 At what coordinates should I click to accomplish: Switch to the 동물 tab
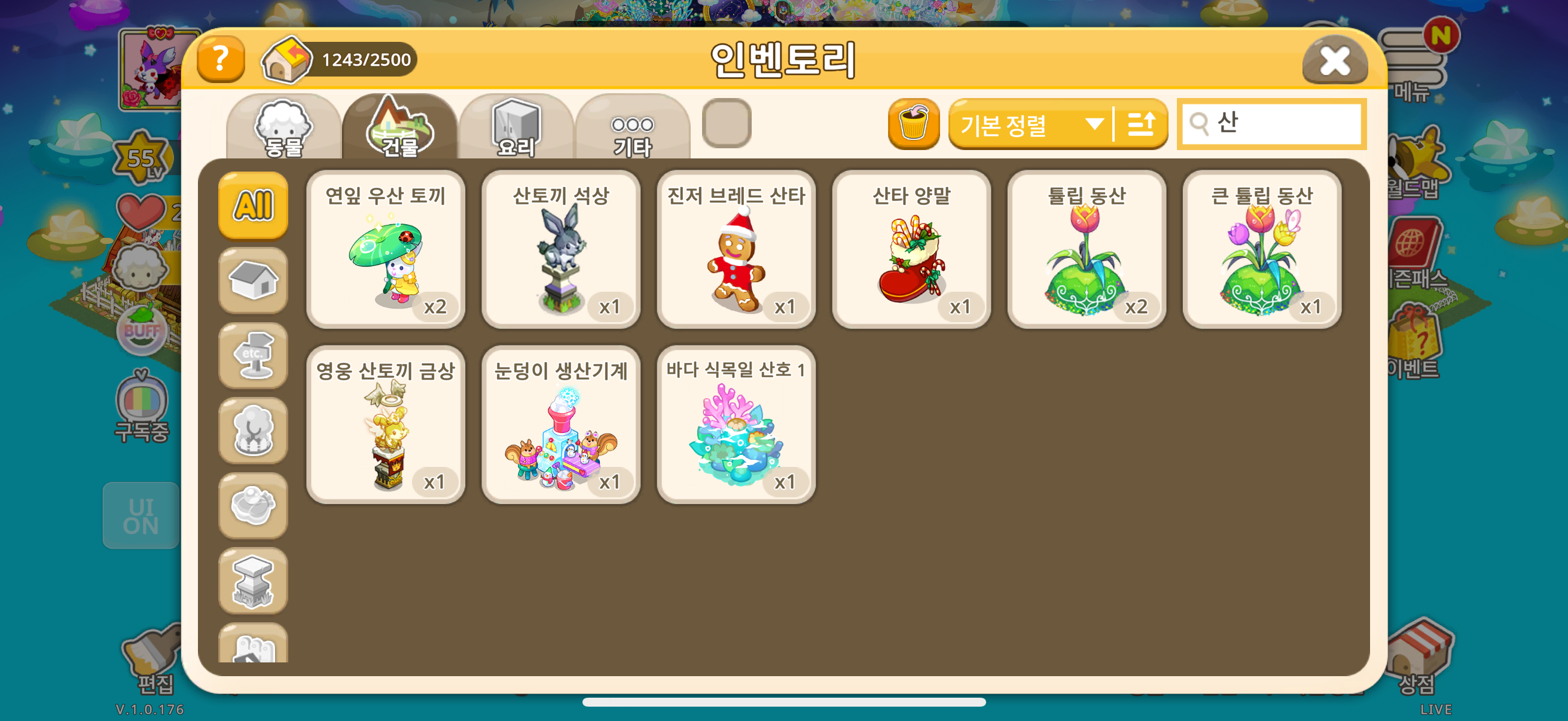coord(283,128)
